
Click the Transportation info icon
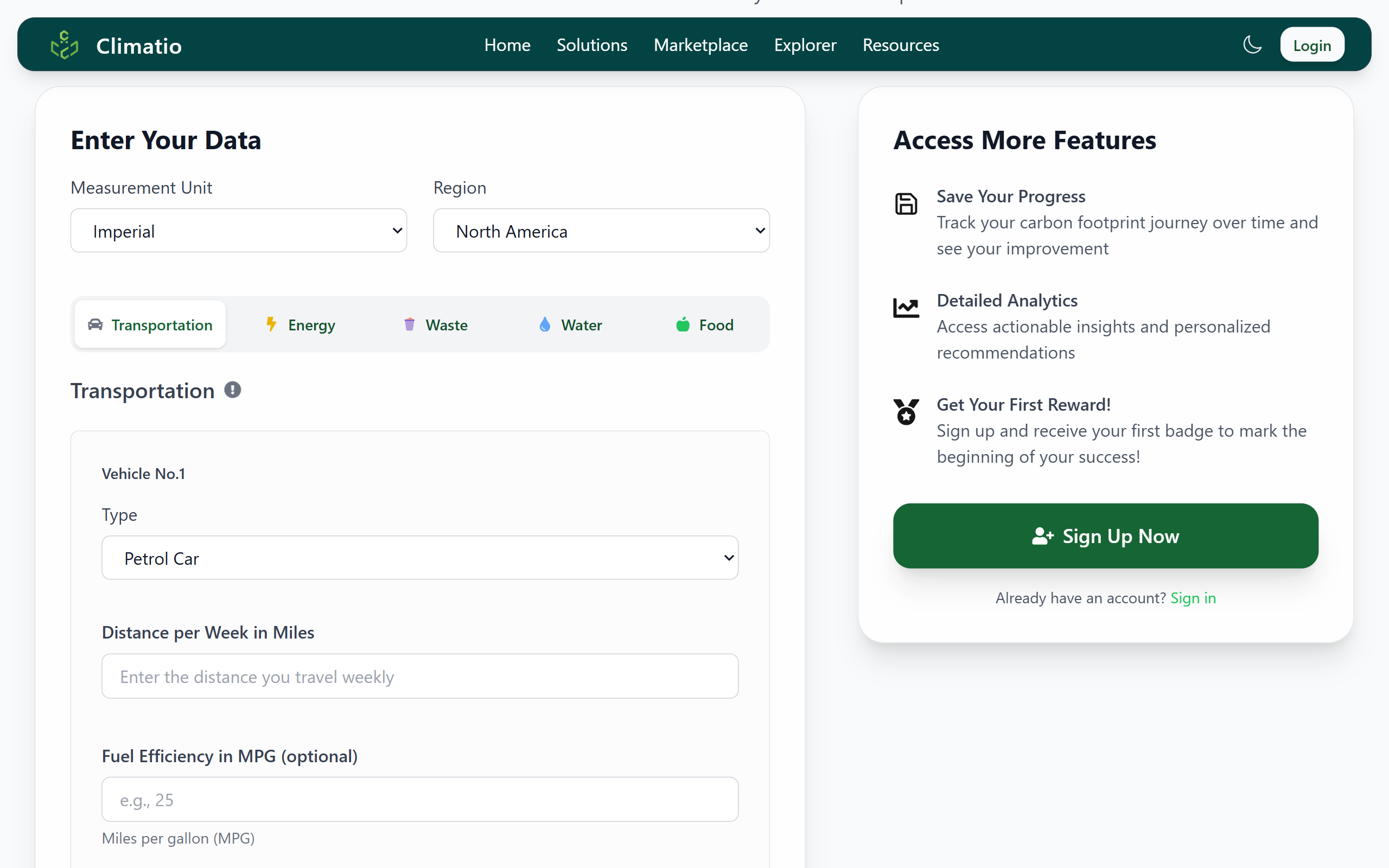[x=232, y=390]
